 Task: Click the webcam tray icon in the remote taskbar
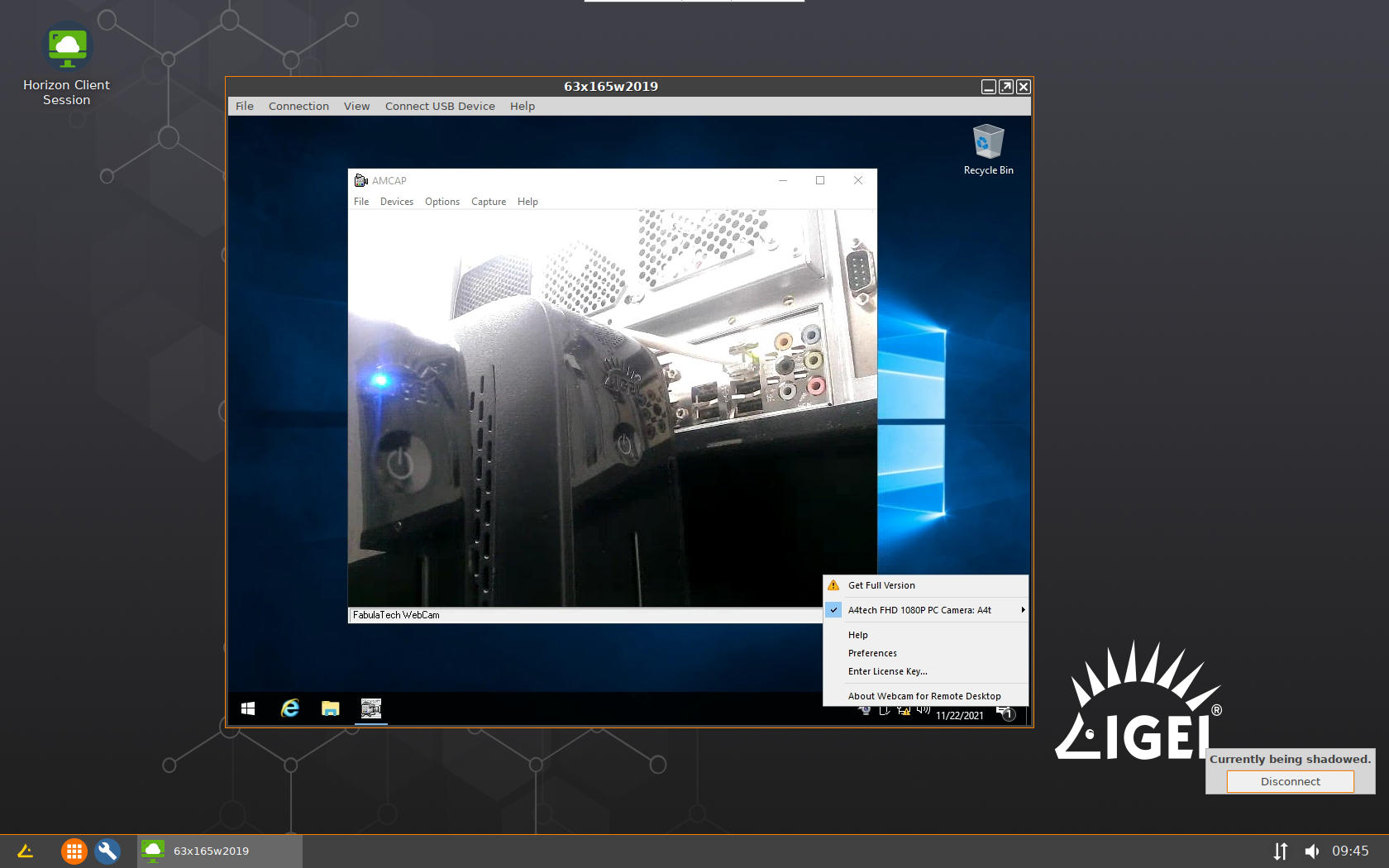tap(864, 711)
